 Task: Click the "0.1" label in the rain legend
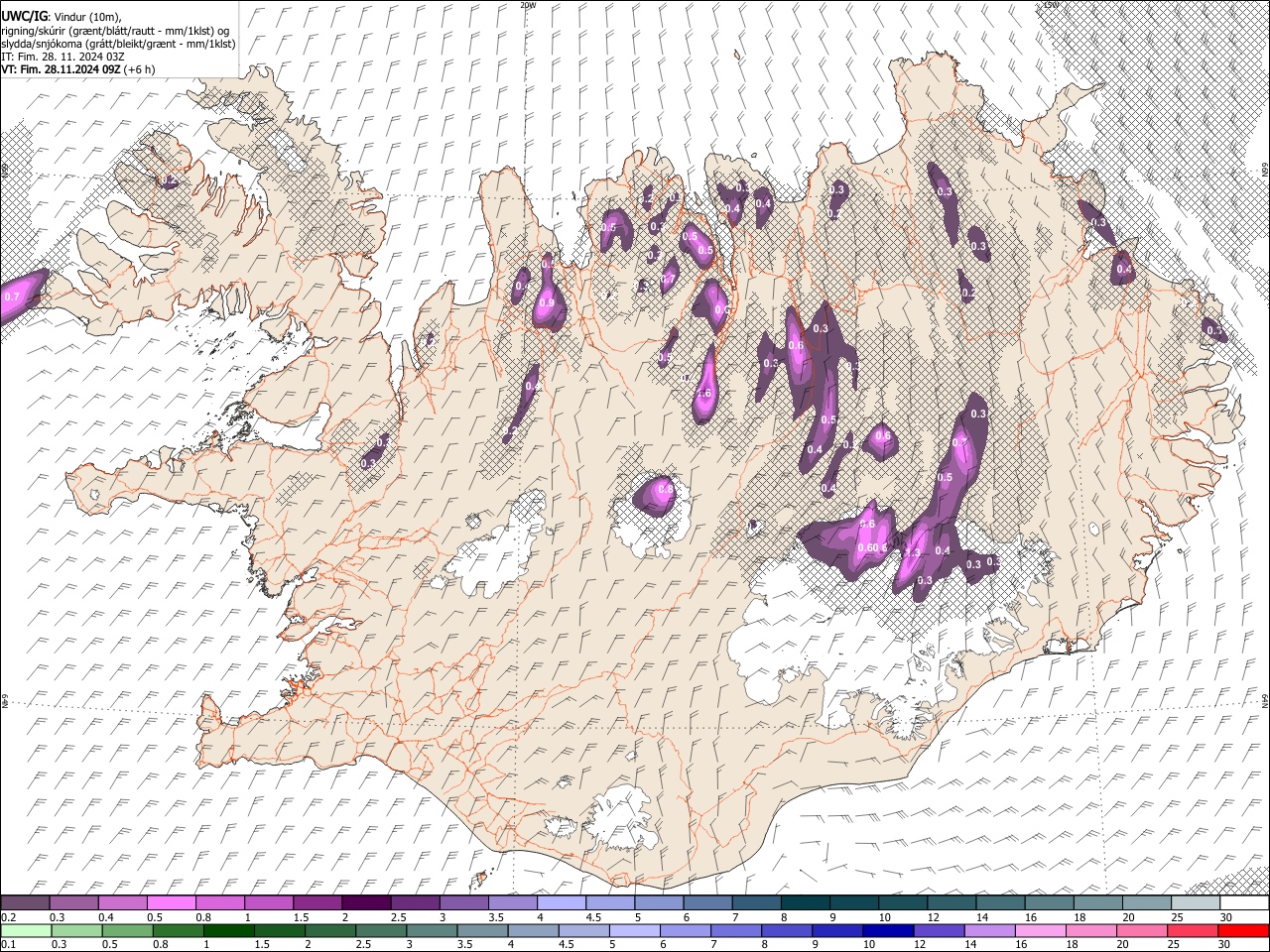(8, 944)
